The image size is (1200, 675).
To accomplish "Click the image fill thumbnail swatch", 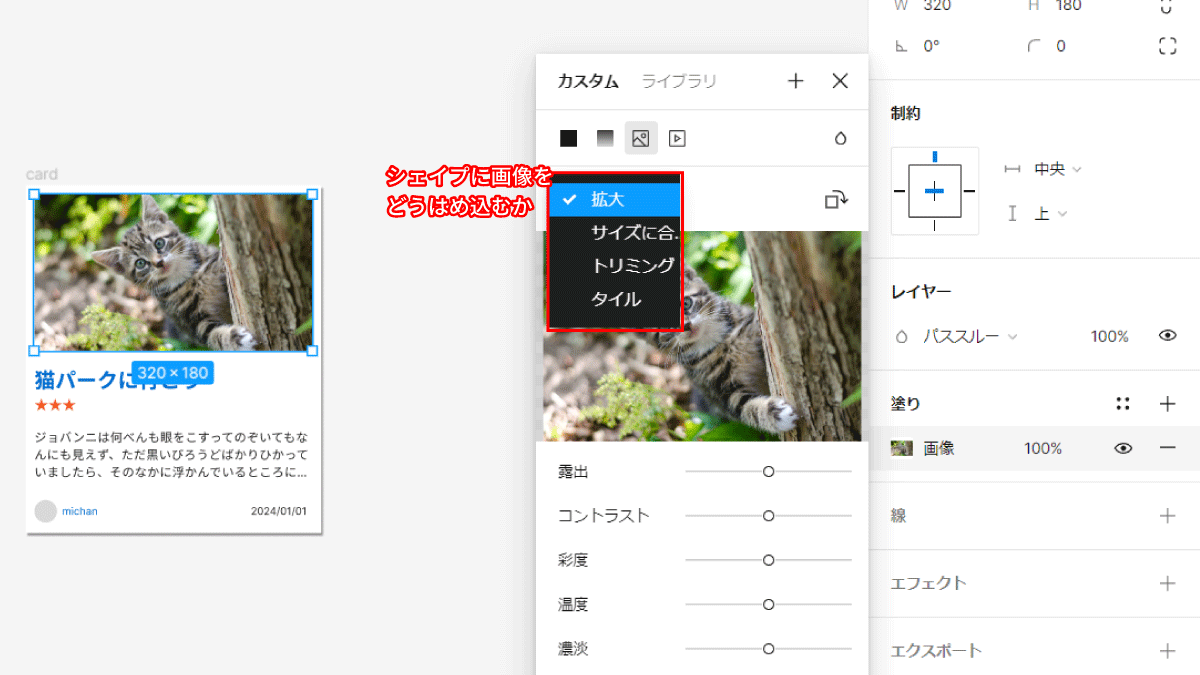I will coord(901,448).
